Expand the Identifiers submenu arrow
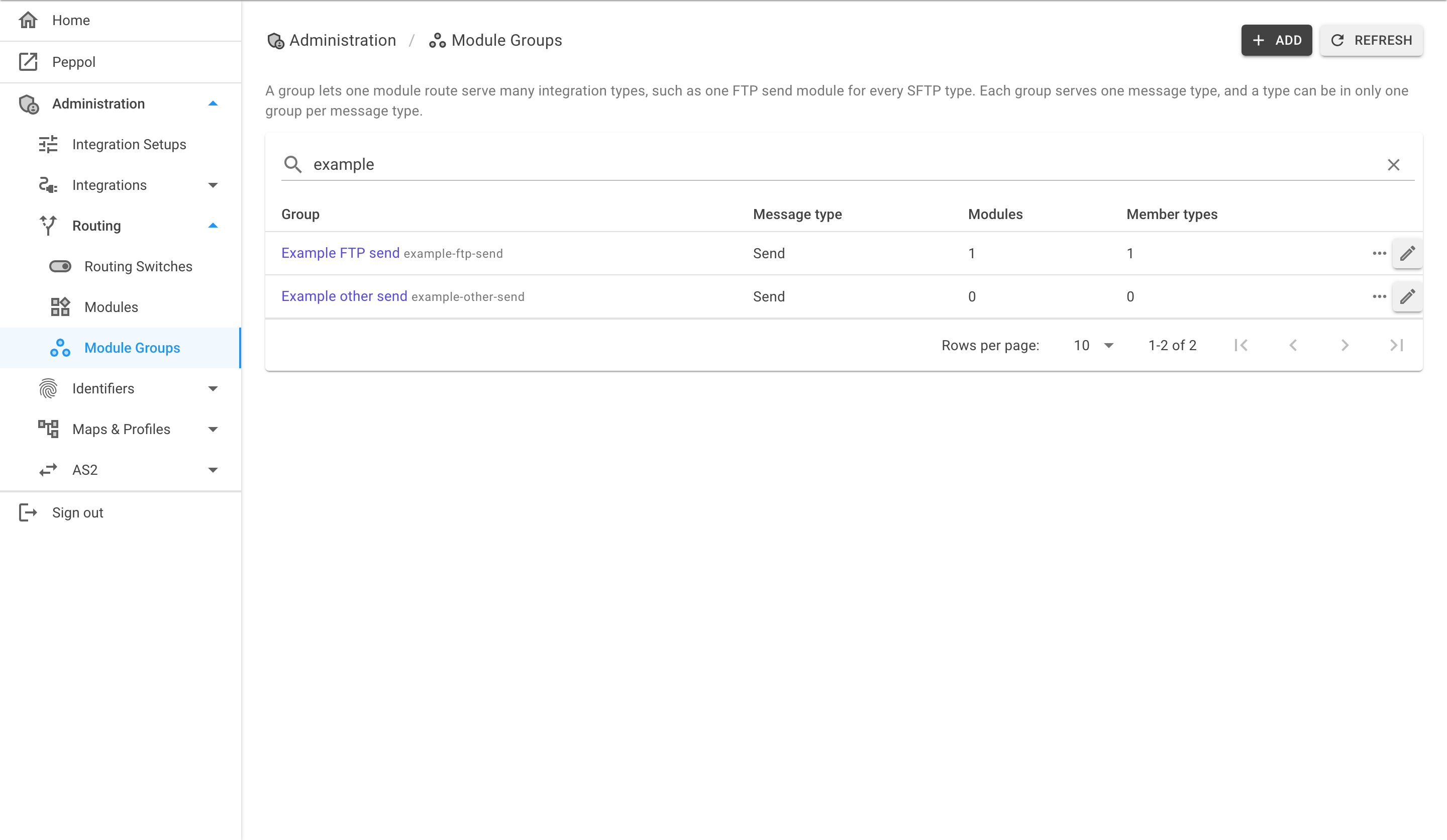Screen dimensions: 1447x840 coord(213,389)
